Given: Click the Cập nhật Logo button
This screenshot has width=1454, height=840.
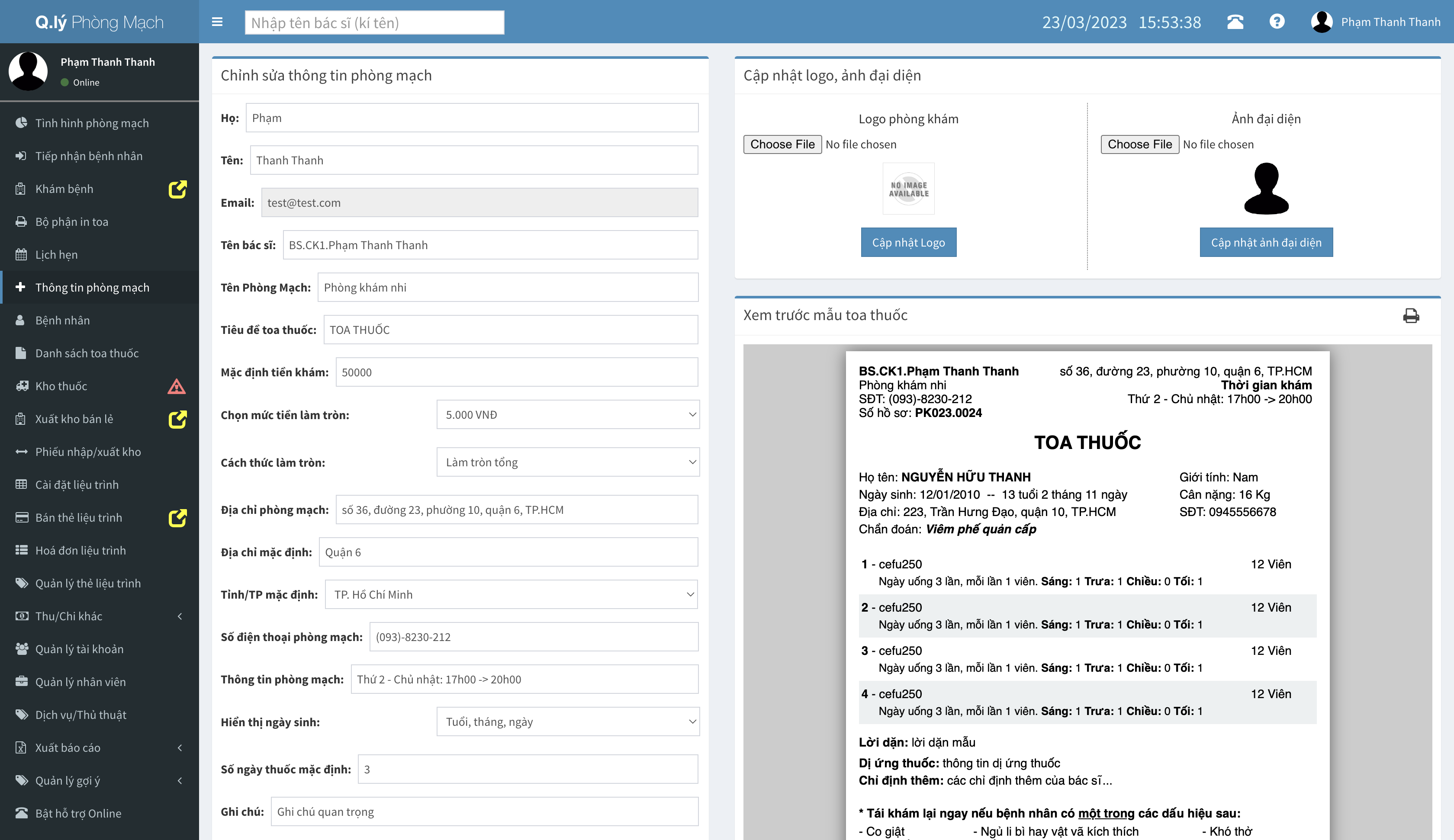Looking at the screenshot, I should click(908, 242).
